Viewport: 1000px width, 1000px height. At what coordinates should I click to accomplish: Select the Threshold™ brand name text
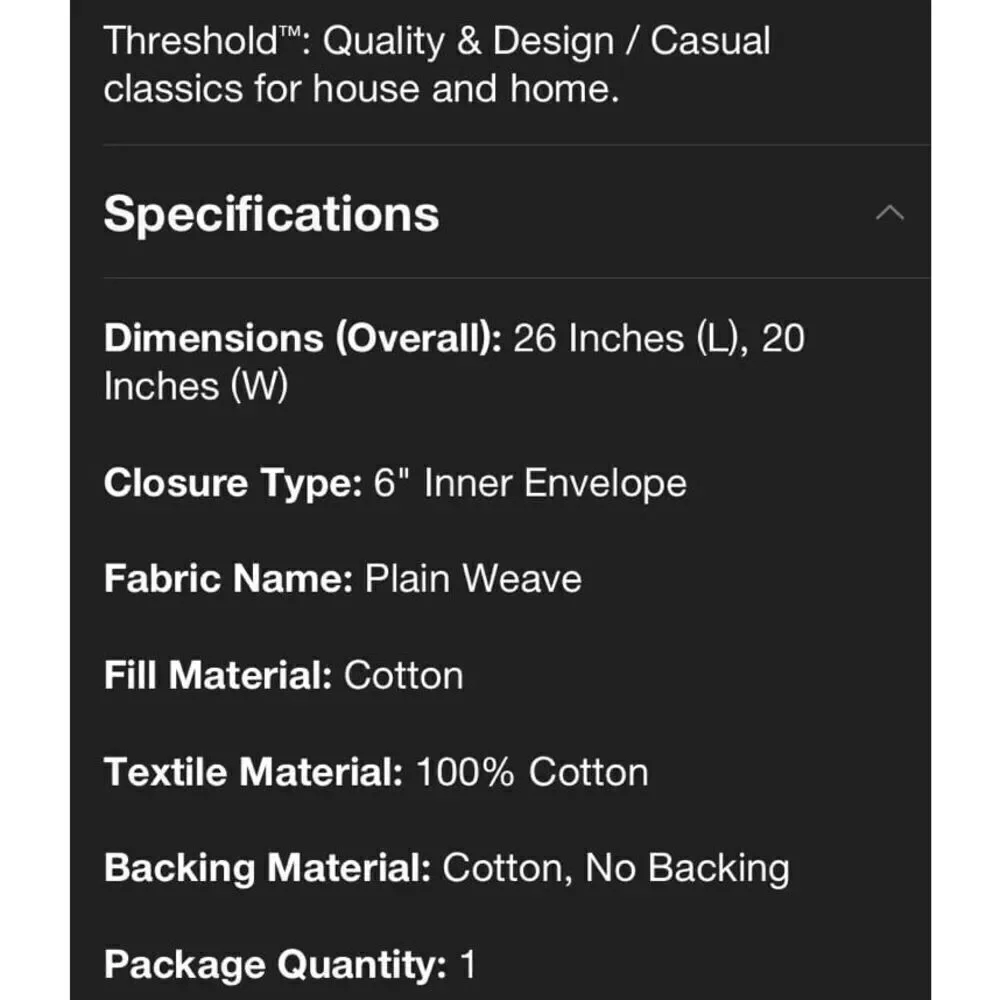click(202, 41)
